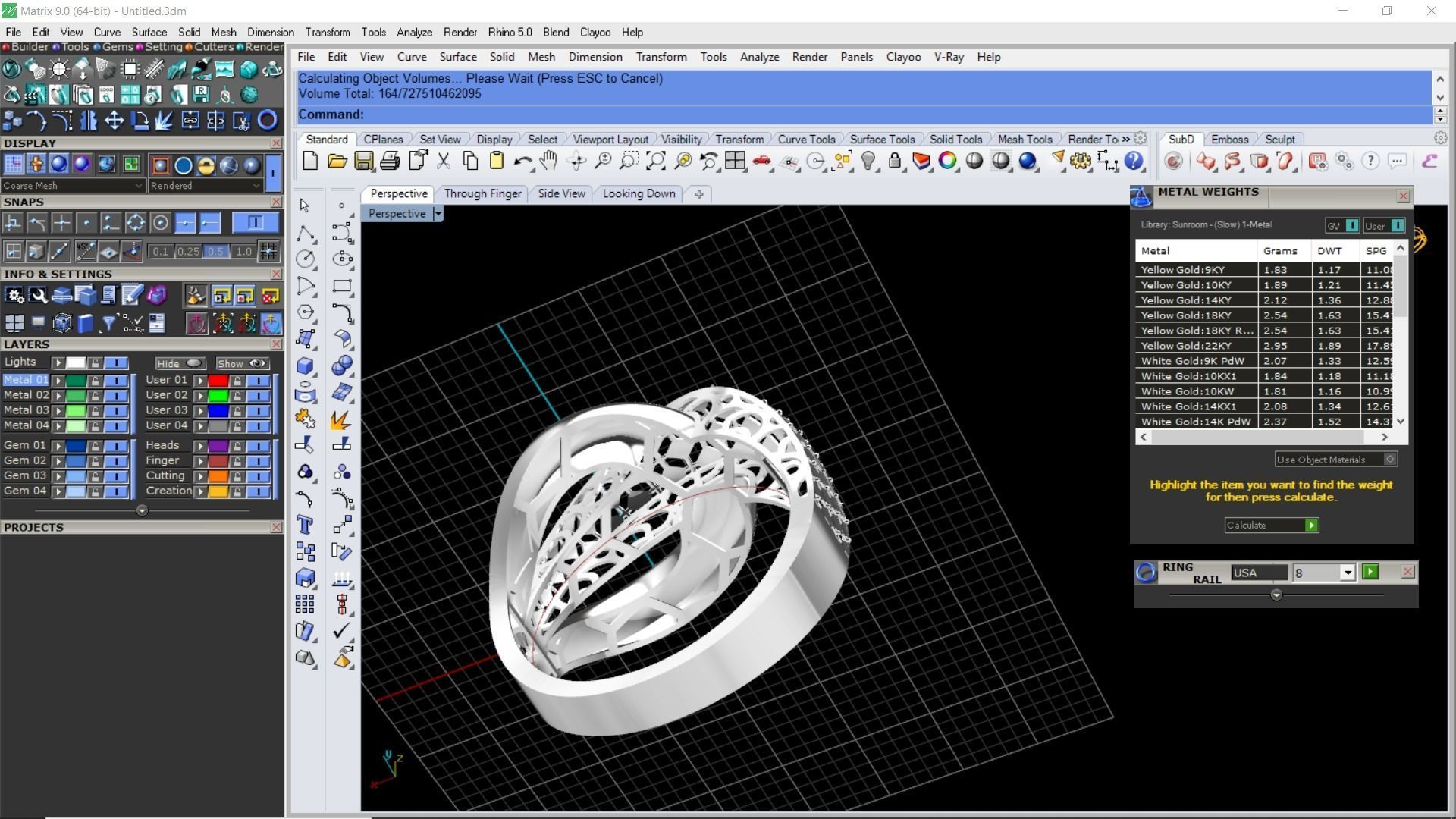1456x819 pixels.
Task: Click the New file icon in Standard toolbar
Action: tap(310, 161)
